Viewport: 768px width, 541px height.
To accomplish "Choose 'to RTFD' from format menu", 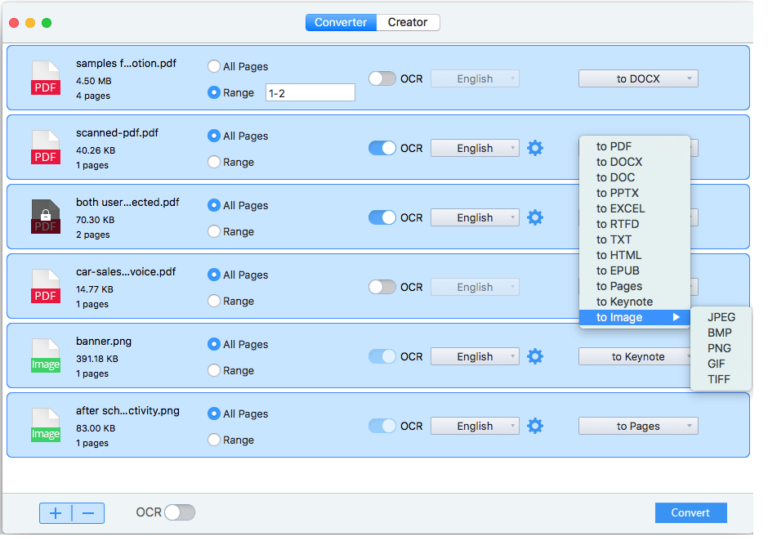I will click(635, 224).
